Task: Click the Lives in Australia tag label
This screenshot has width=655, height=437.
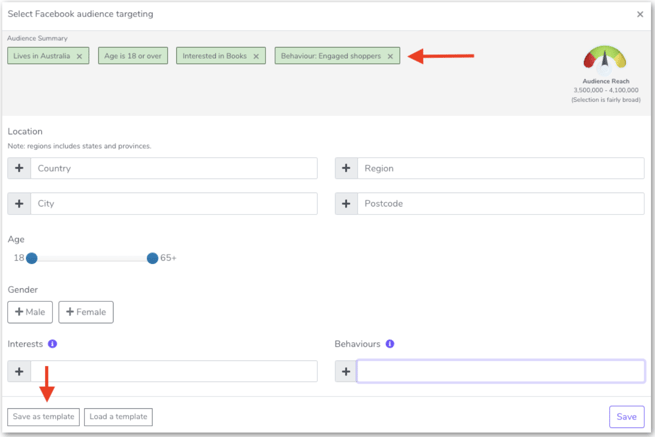Action: coord(41,56)
